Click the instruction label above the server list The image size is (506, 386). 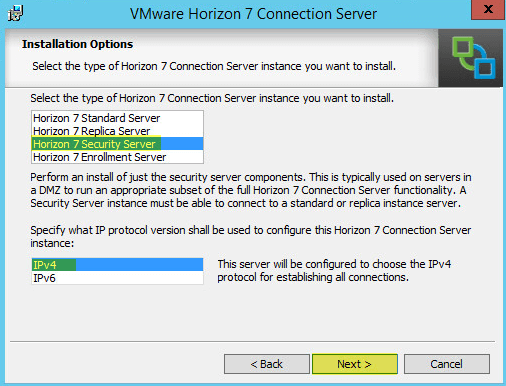(x=212, y=98)
